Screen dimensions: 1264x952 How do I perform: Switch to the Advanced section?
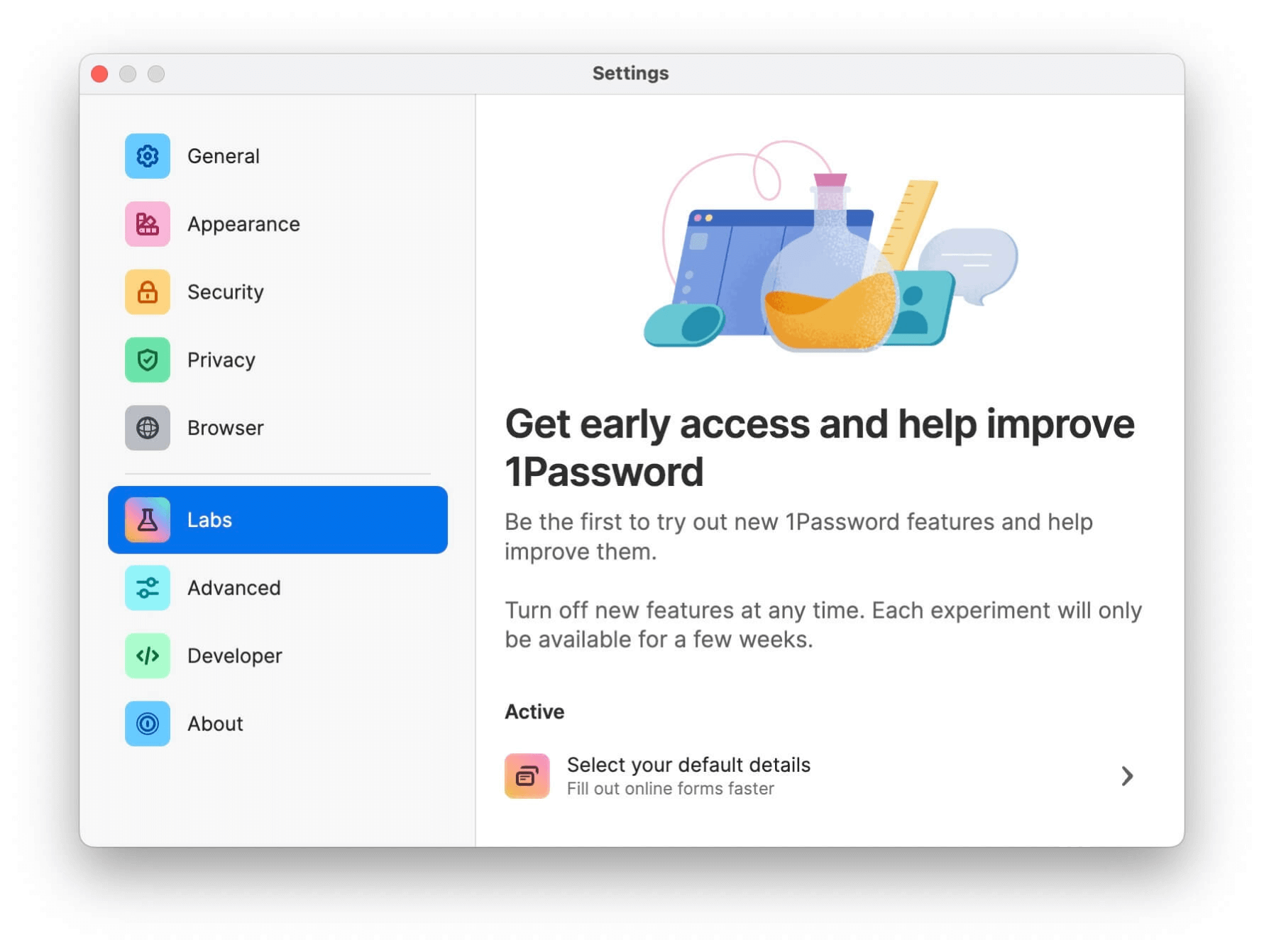[234, 587]
